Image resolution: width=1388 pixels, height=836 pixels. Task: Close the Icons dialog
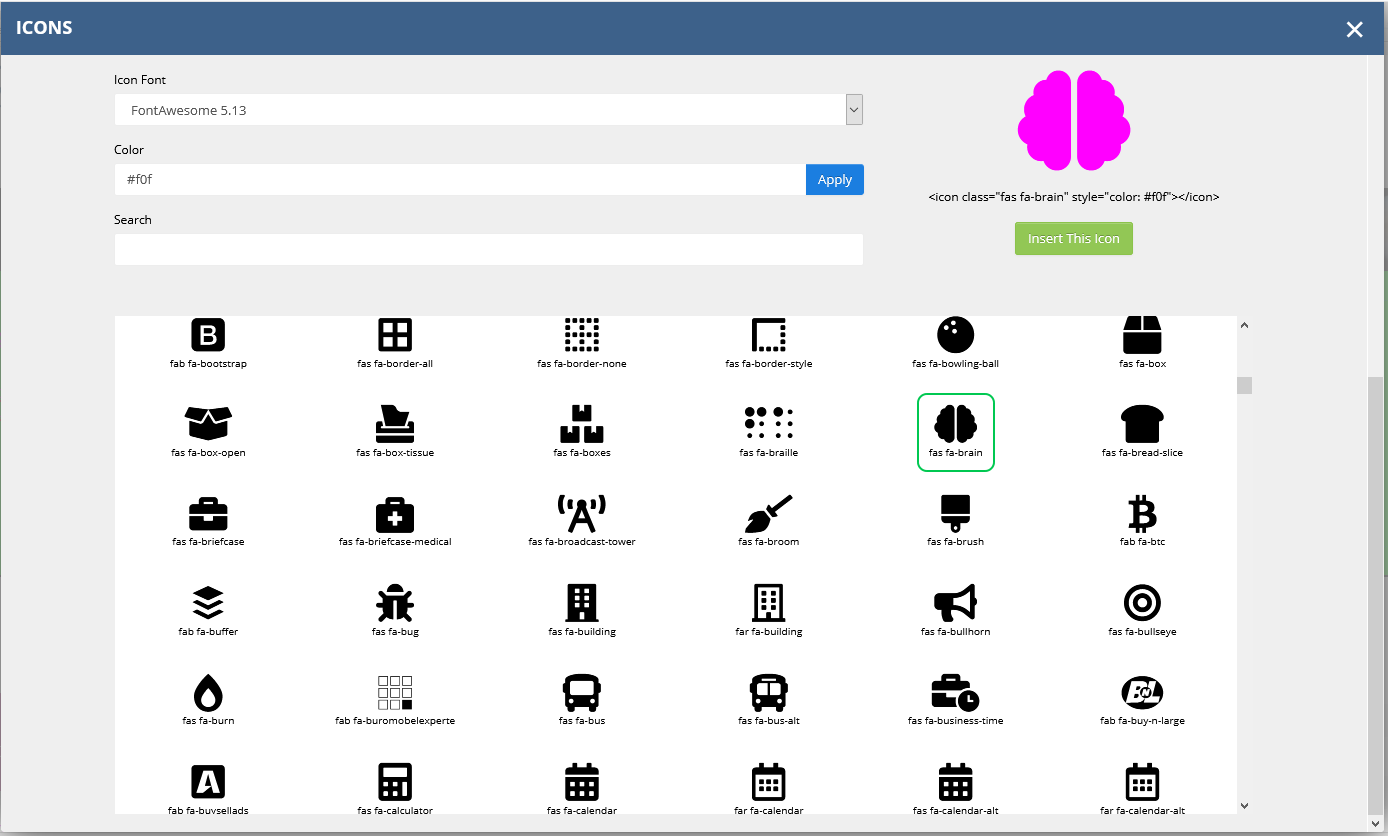[1354, 29]
